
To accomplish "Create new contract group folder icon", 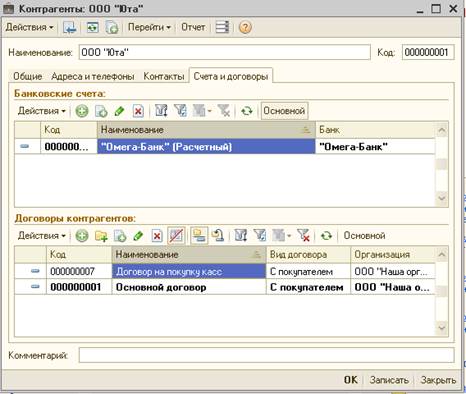I will tap(101, 236).
